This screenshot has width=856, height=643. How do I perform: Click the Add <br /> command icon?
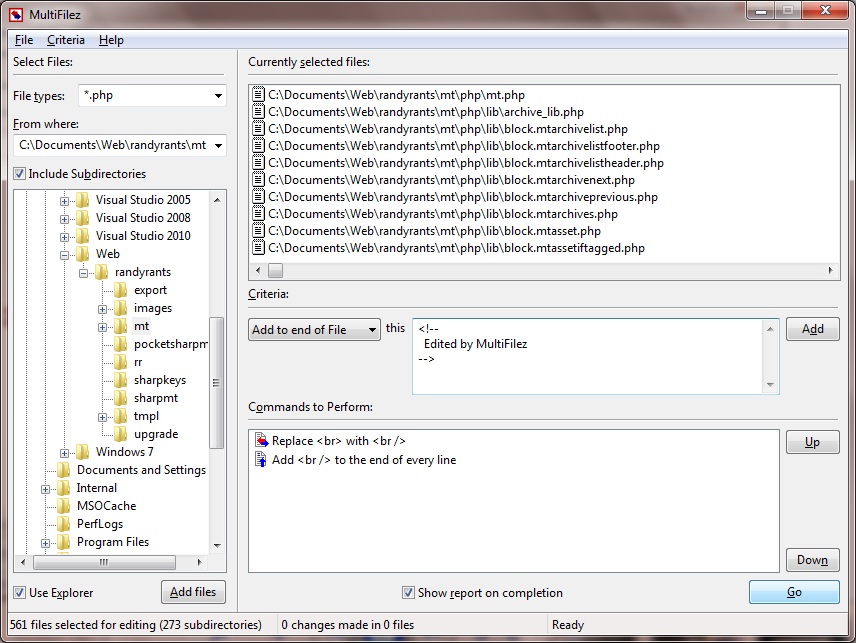point(261,460)
